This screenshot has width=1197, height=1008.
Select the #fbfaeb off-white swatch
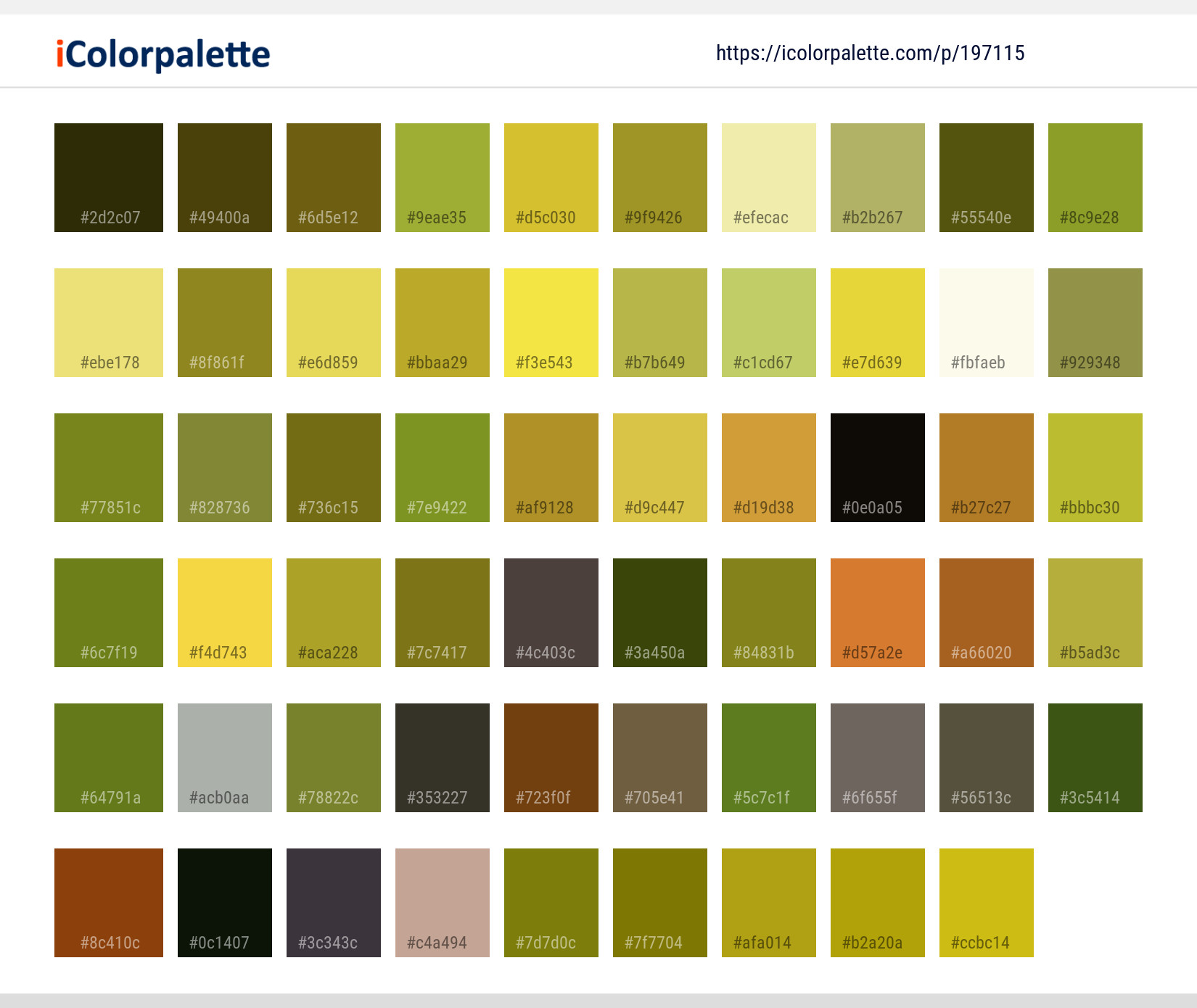pyautogui.click(x=986, y=322)
